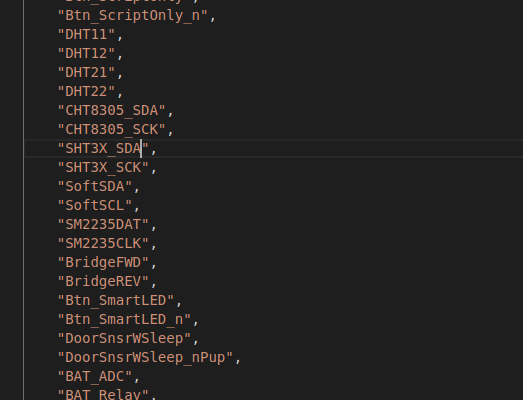Place cursor on "SHT3X_SCK" entry
This screenshot has width=523, height=400.
(x=103, y=168)
